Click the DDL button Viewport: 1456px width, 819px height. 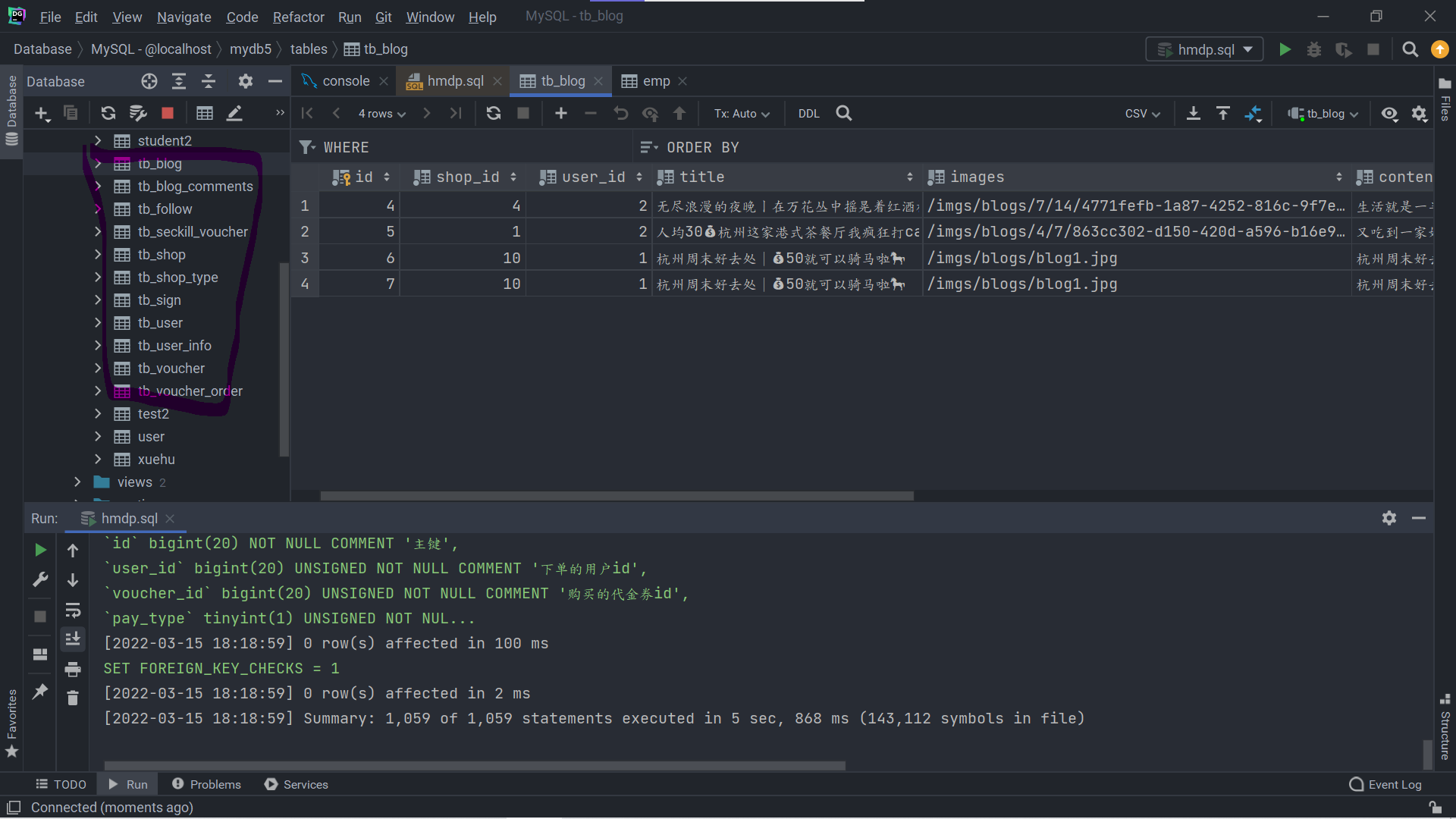point(808,113)
